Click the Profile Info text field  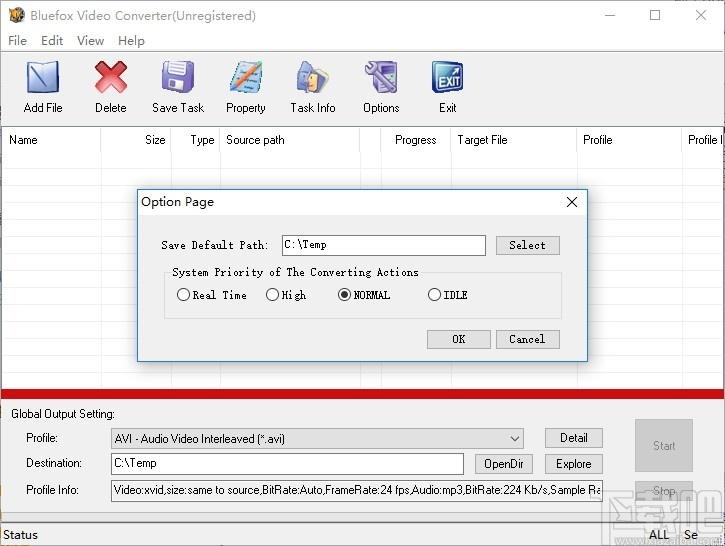356,490
